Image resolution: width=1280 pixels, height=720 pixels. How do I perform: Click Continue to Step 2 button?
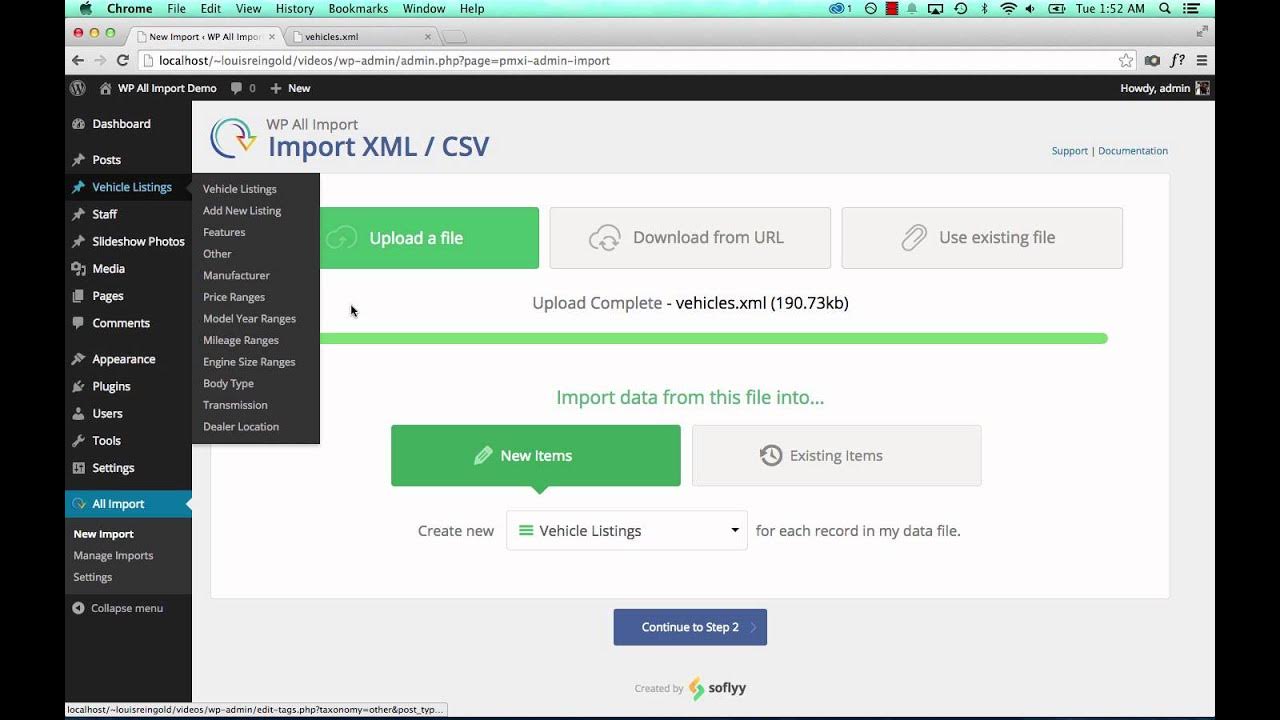(690, 627)
